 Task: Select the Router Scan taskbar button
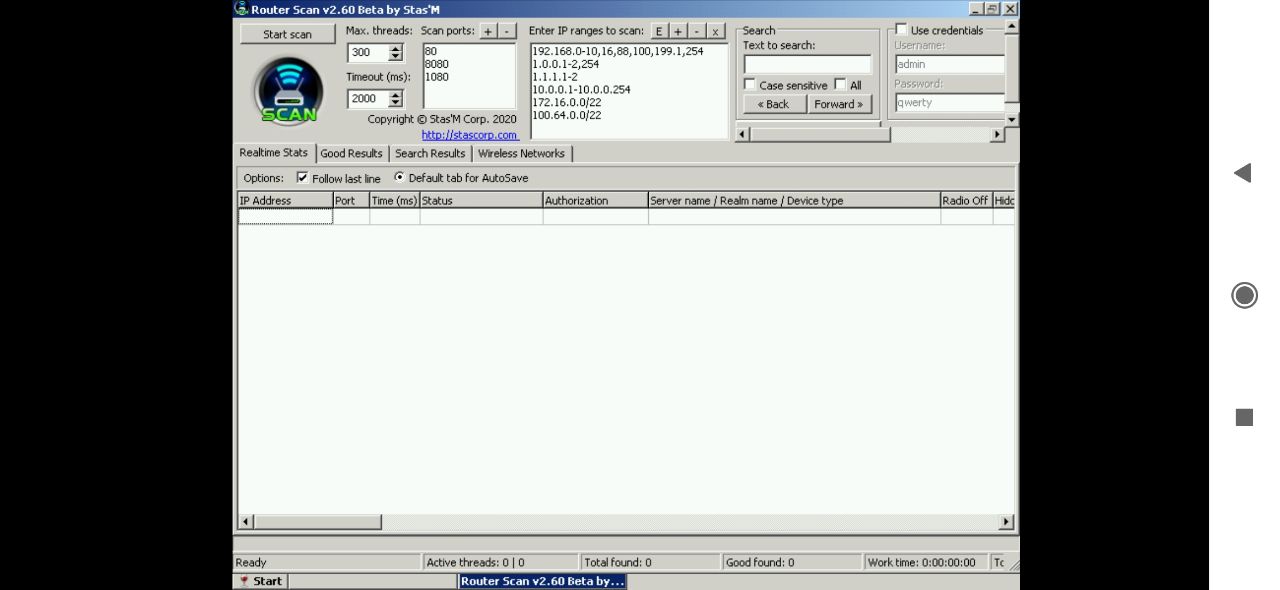(543, 581)
